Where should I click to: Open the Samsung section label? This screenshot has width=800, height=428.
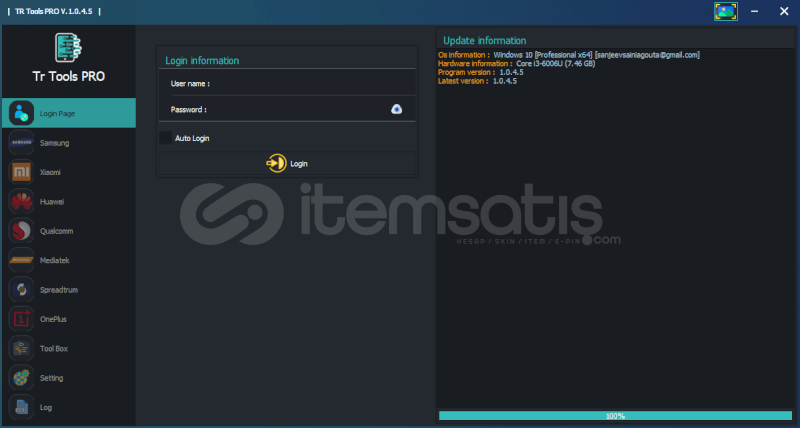55,143
